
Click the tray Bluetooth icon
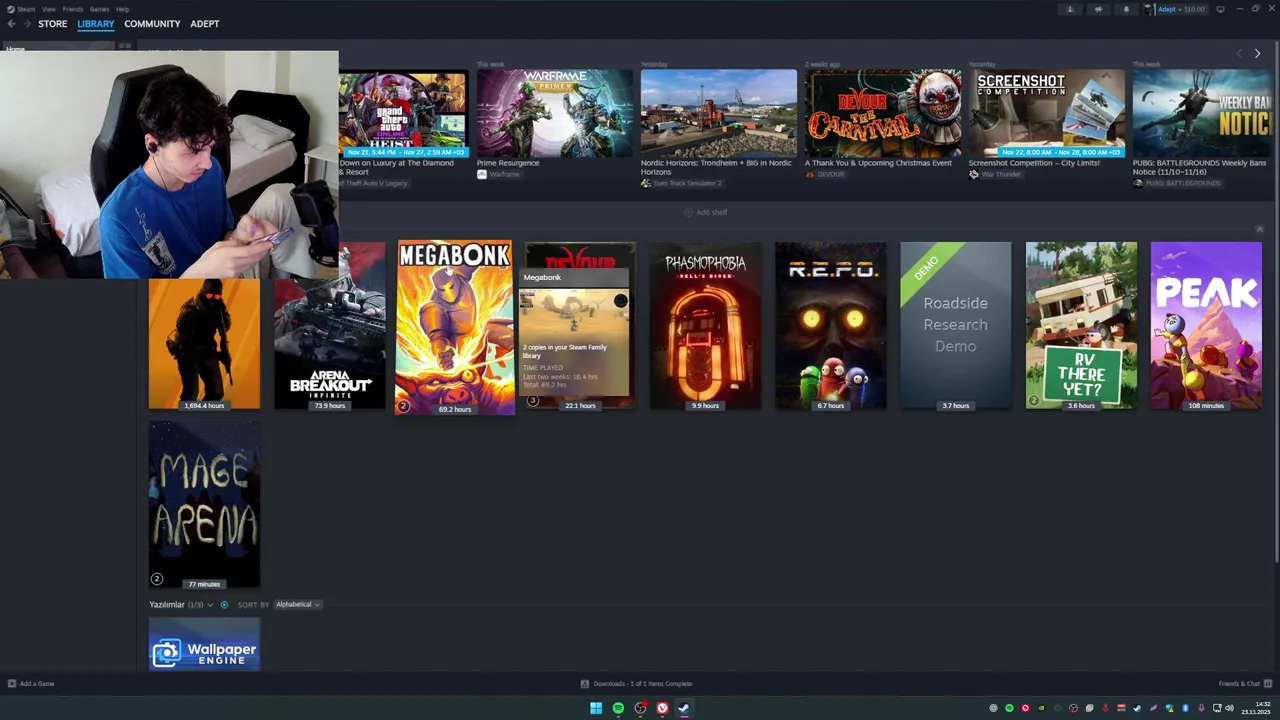coord(1185,708)
